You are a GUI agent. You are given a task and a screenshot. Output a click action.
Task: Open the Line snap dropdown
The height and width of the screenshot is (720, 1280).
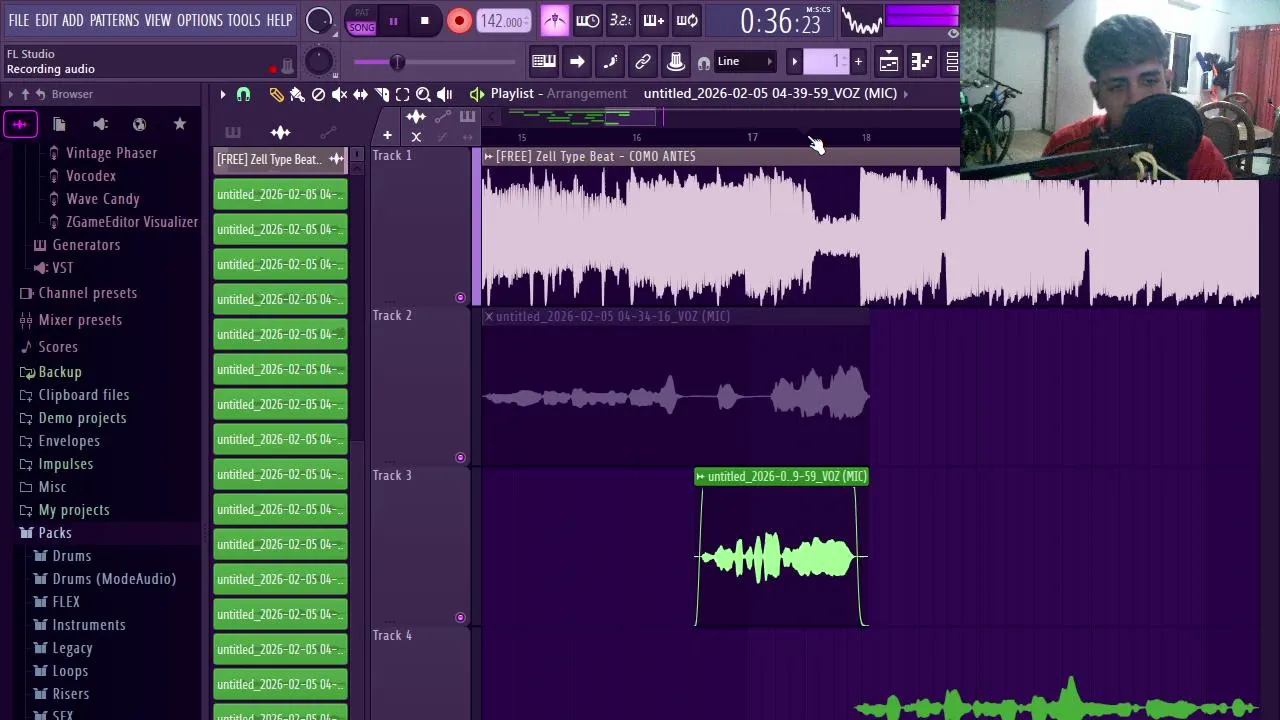pyautogui.click(x=745, y=62)
